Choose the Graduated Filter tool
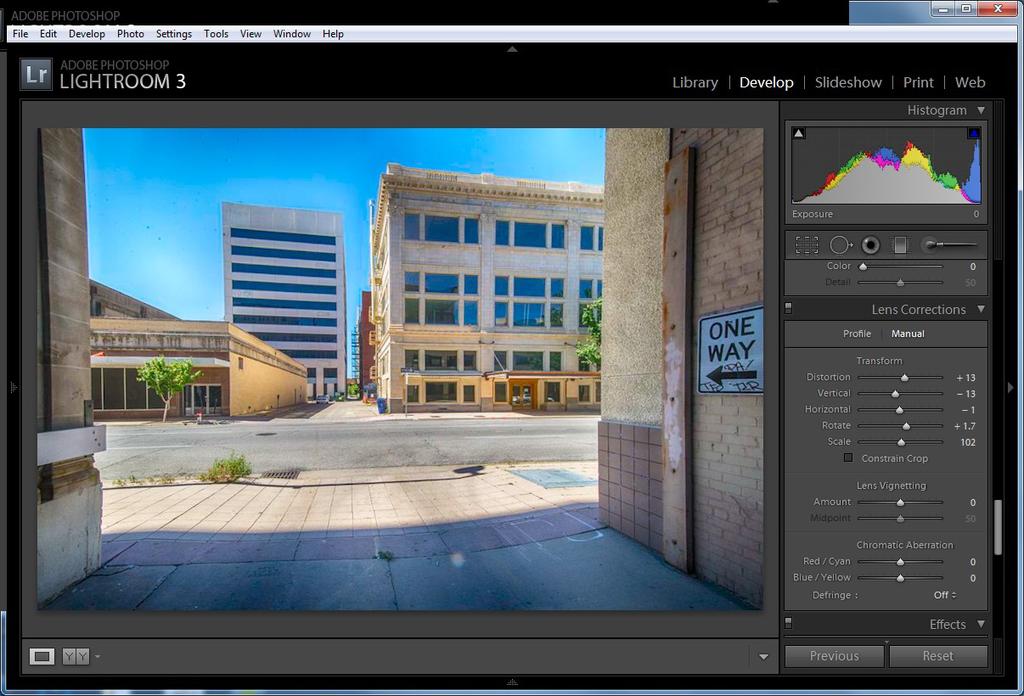The height and width of the screenshot is (696, 1024). click(x=900, y=245)
